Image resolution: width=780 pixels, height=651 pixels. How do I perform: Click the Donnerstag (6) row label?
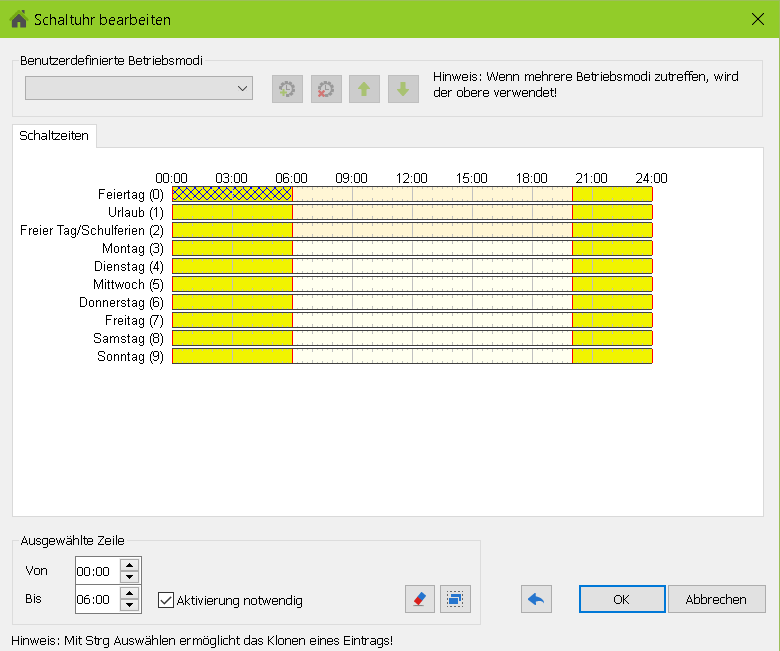coord(121,302)
